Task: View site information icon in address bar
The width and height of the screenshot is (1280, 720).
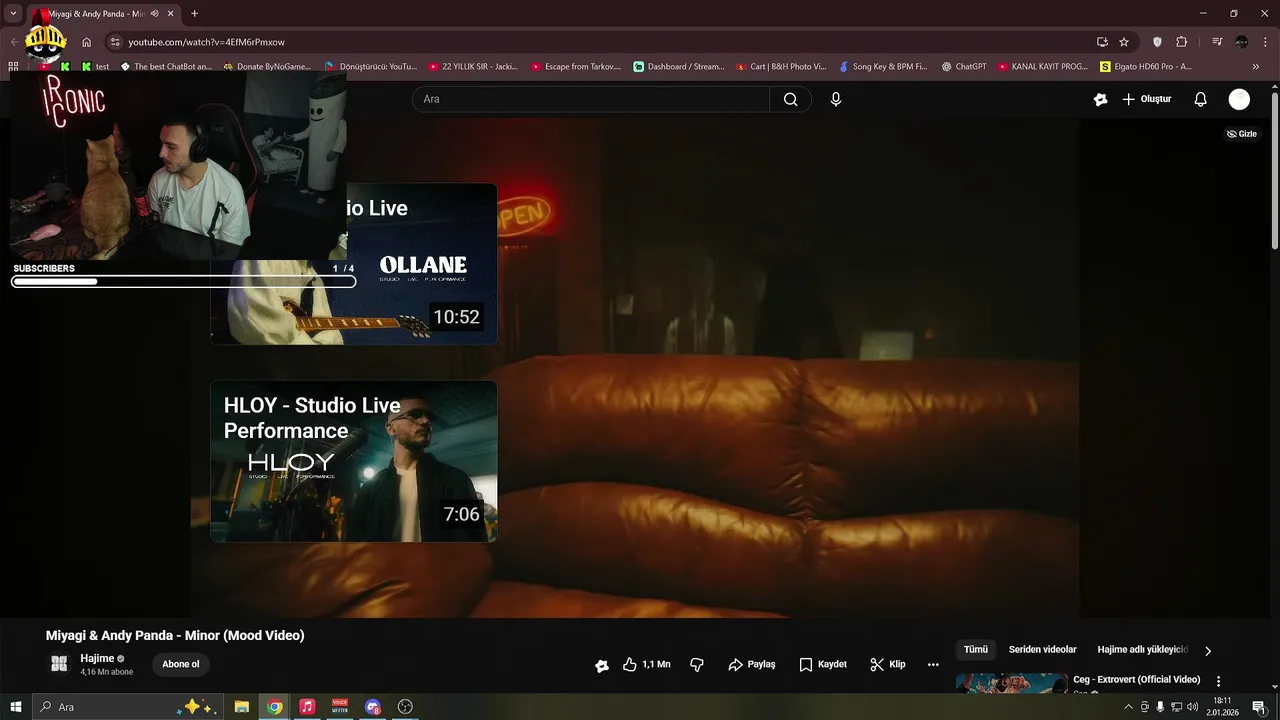Action: [x=115, y=42]
